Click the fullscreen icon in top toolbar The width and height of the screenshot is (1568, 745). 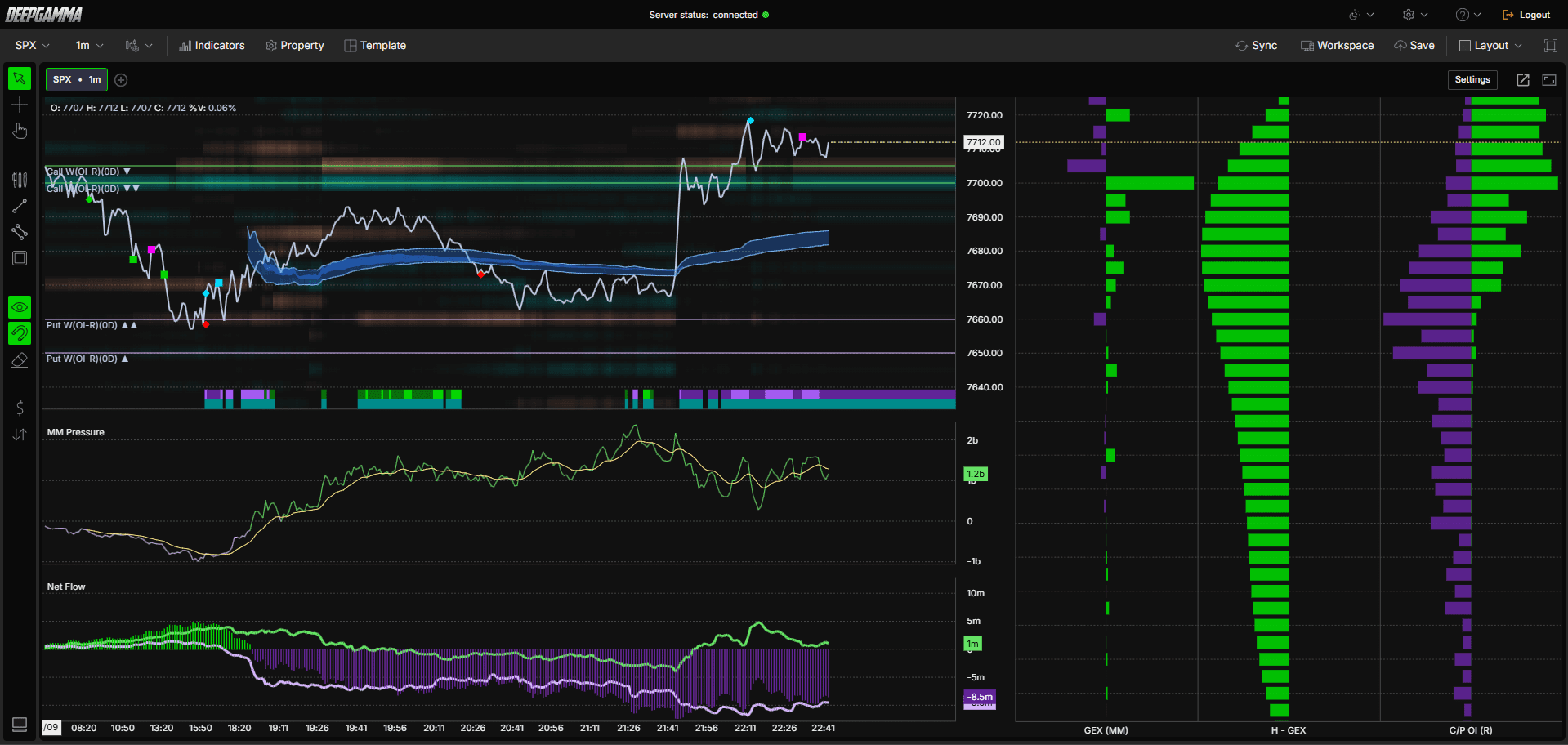[1550, 46]
